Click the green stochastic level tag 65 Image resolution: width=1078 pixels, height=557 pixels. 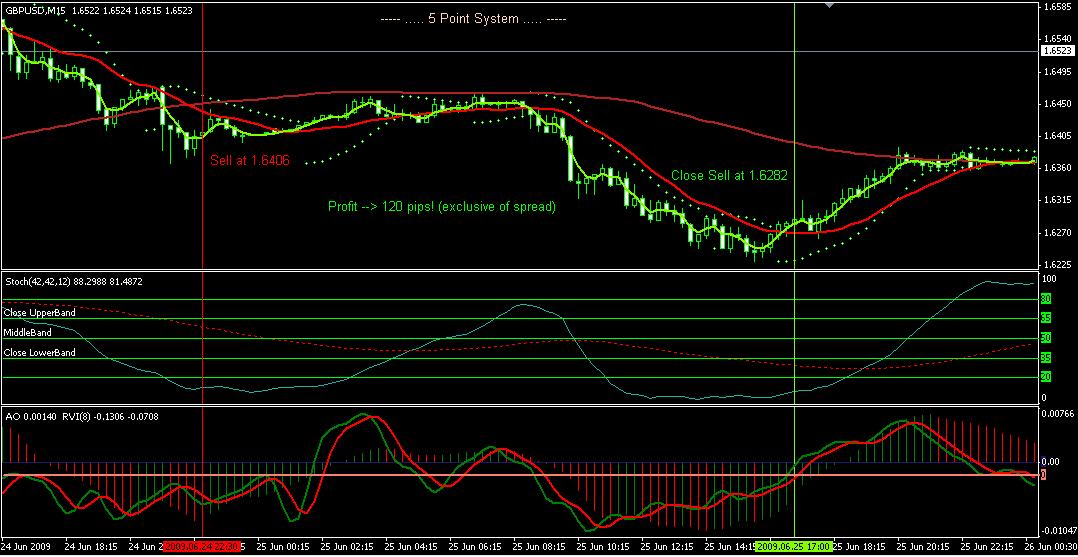click(1046, 318)
